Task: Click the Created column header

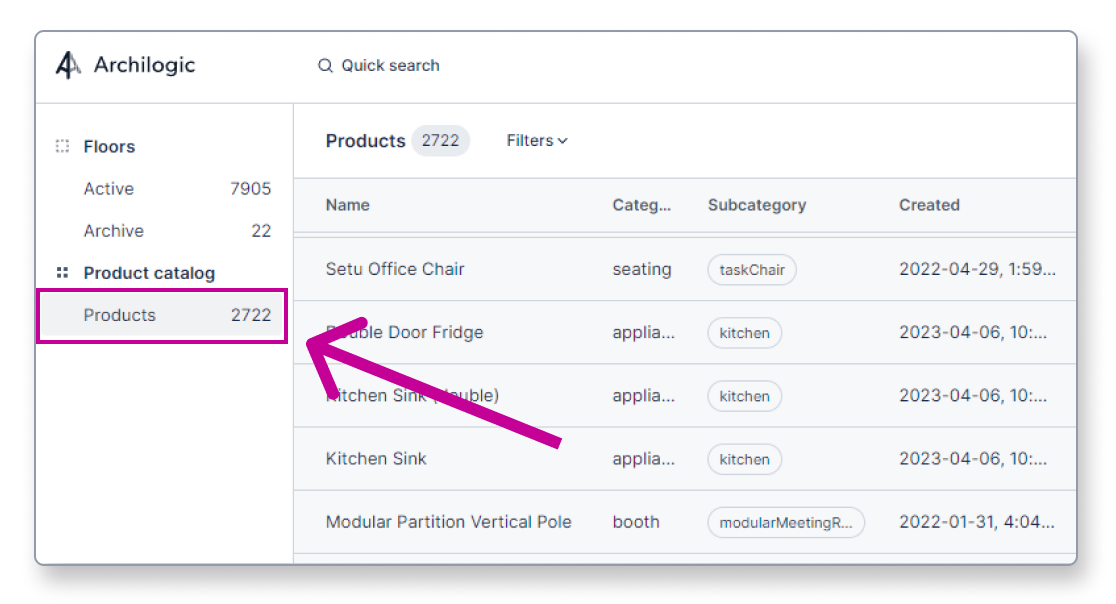Action: pos(929,205)
